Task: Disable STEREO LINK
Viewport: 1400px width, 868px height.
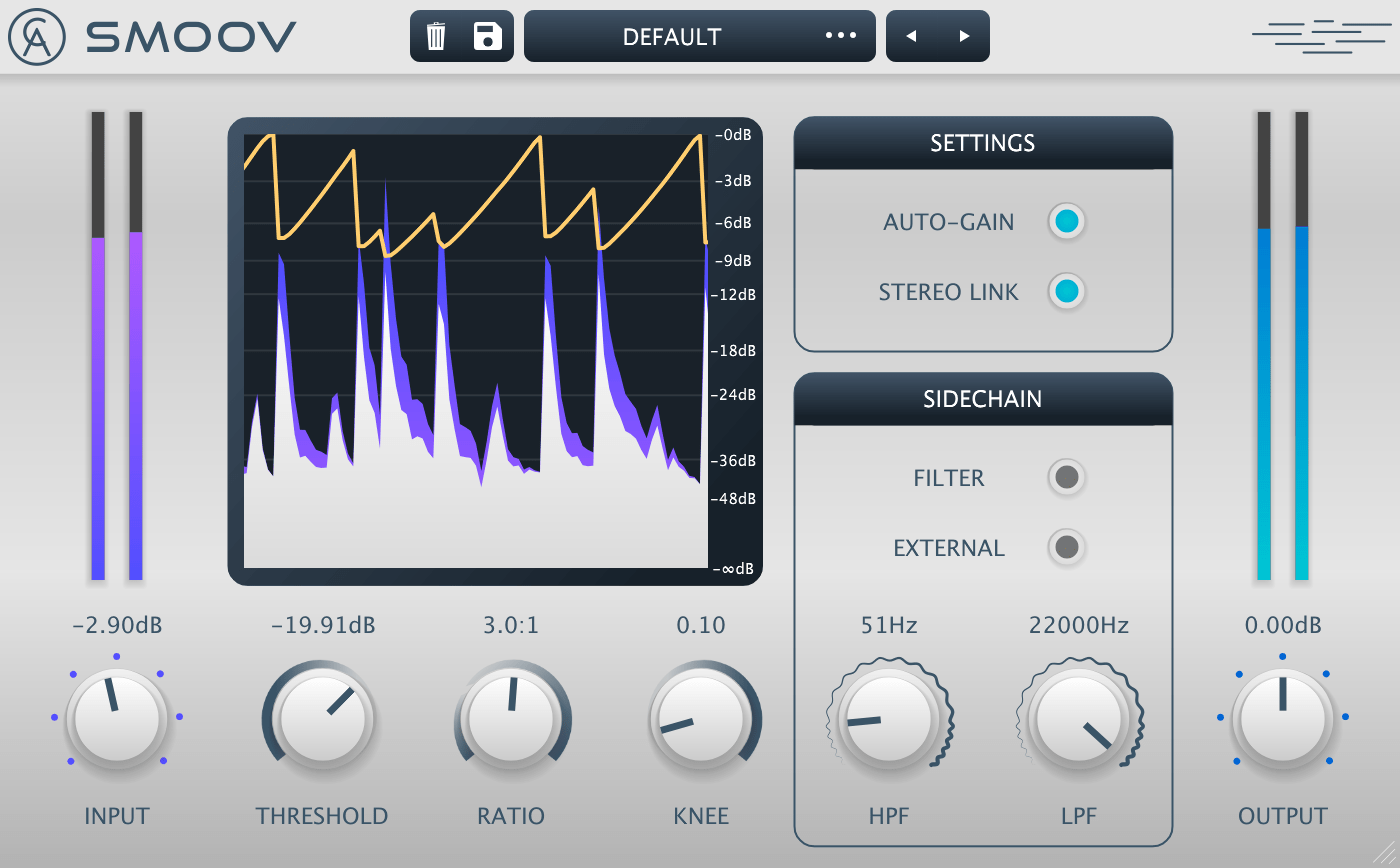Action: (1066, 291)
